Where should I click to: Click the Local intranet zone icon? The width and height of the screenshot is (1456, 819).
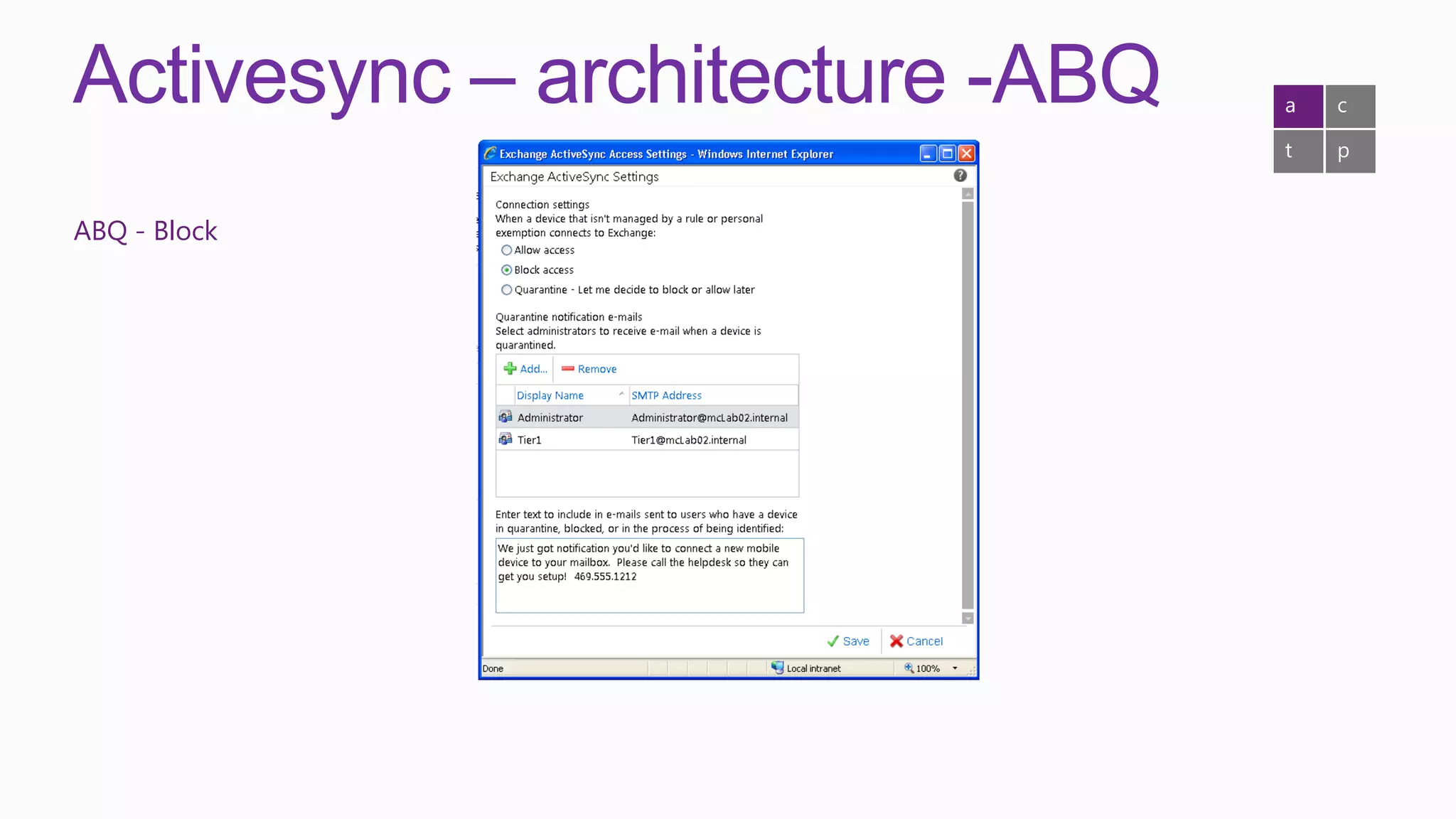click(778, 668)
